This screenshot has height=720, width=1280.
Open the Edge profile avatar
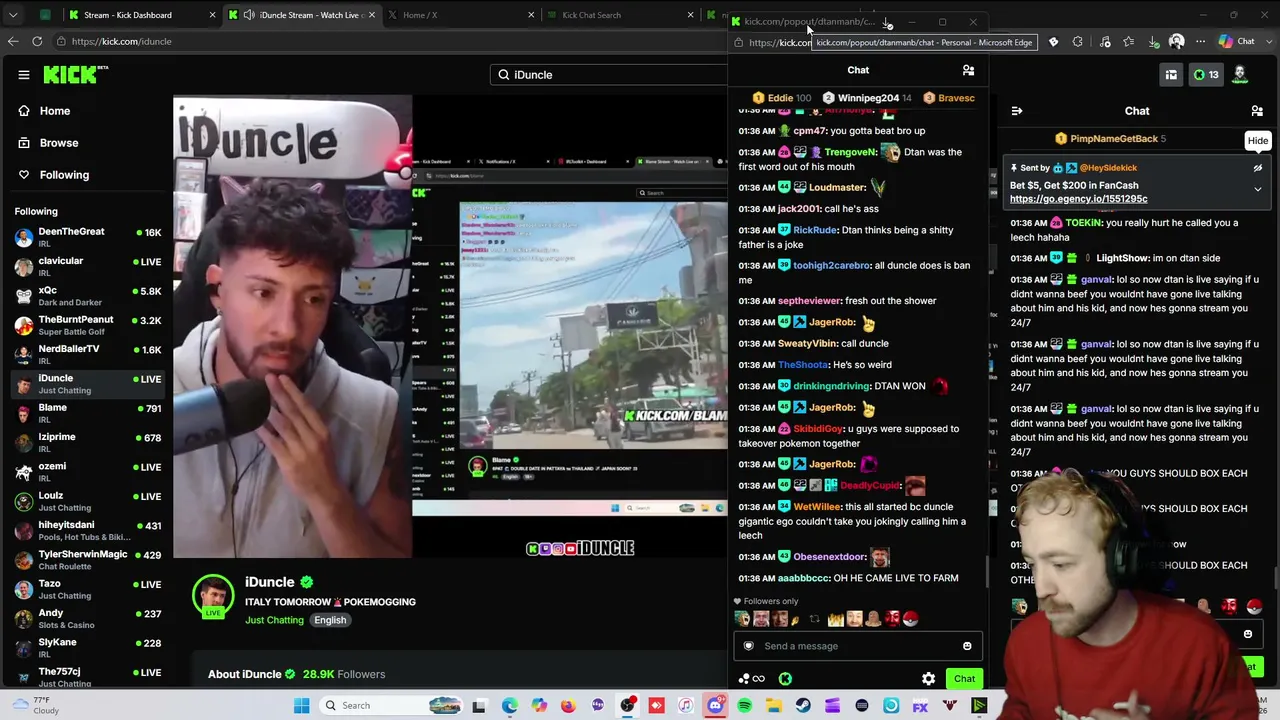tap(1177, 42)
